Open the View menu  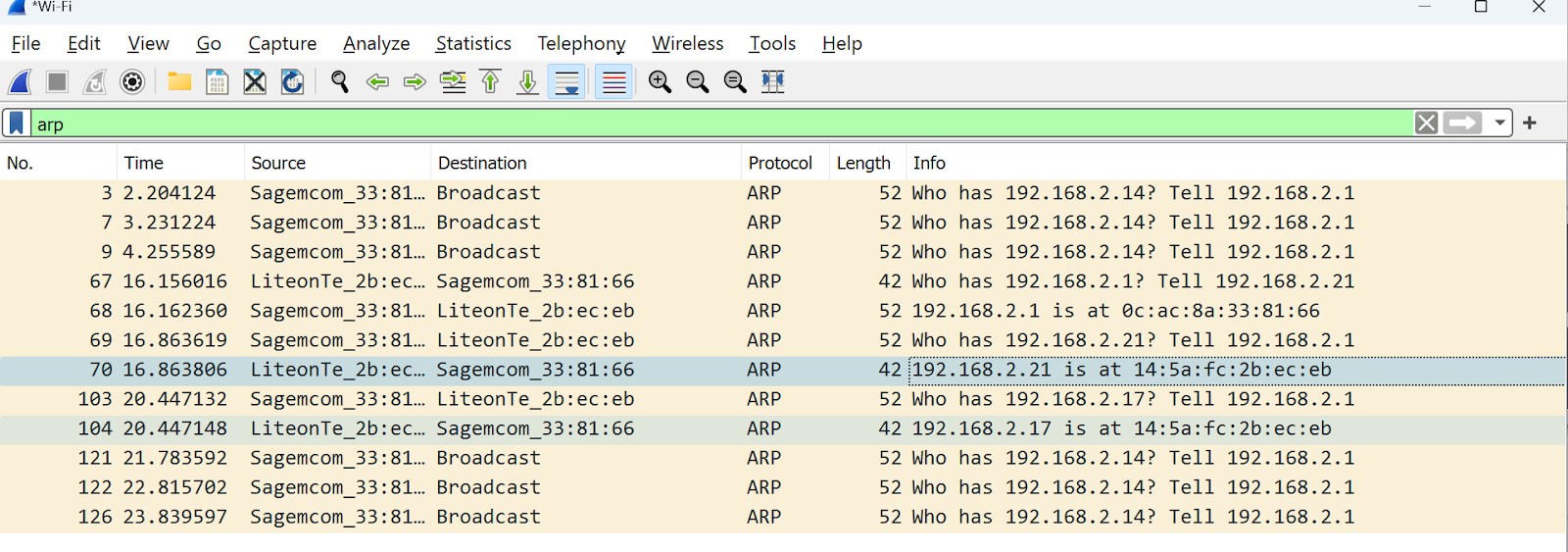[148, 43]
